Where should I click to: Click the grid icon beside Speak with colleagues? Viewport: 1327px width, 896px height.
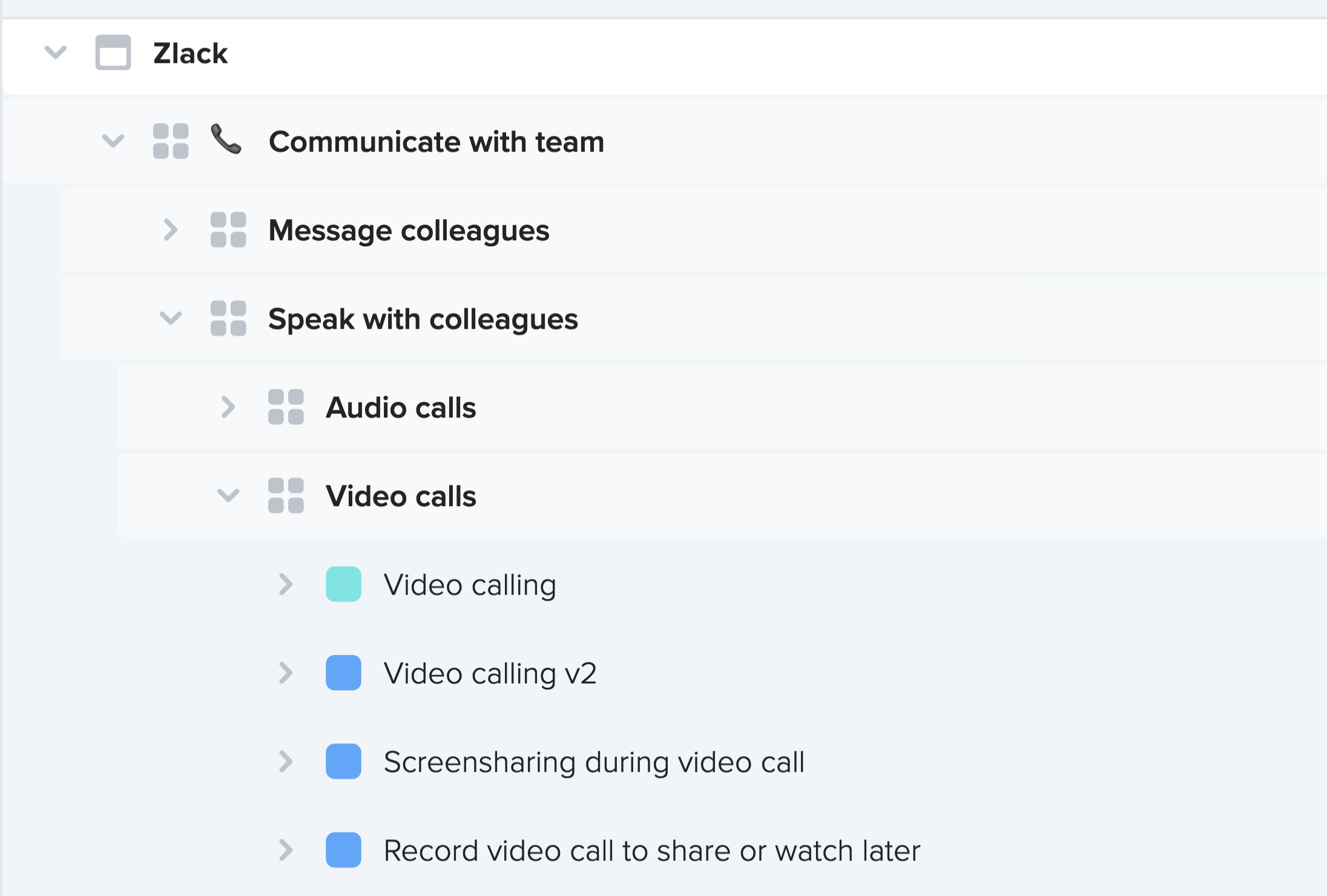coord(228,318)
